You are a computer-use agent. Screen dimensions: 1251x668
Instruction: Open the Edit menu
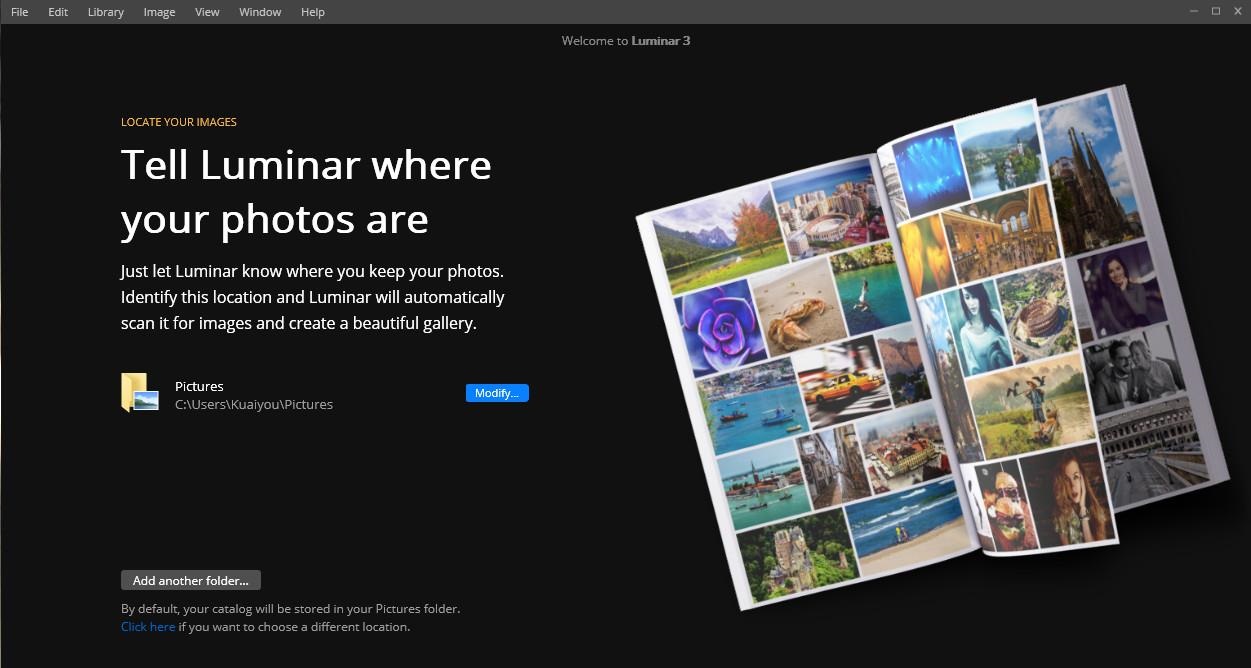click(x=58, y=12)
